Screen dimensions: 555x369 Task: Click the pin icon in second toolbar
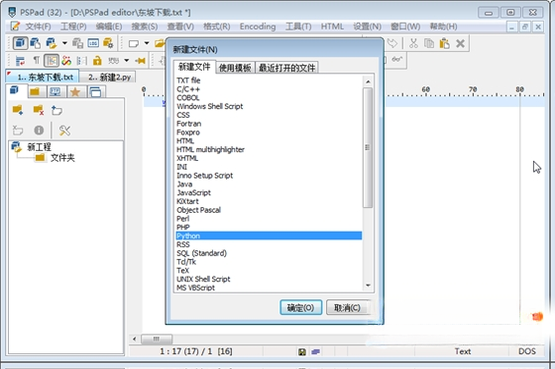(141, 61)
